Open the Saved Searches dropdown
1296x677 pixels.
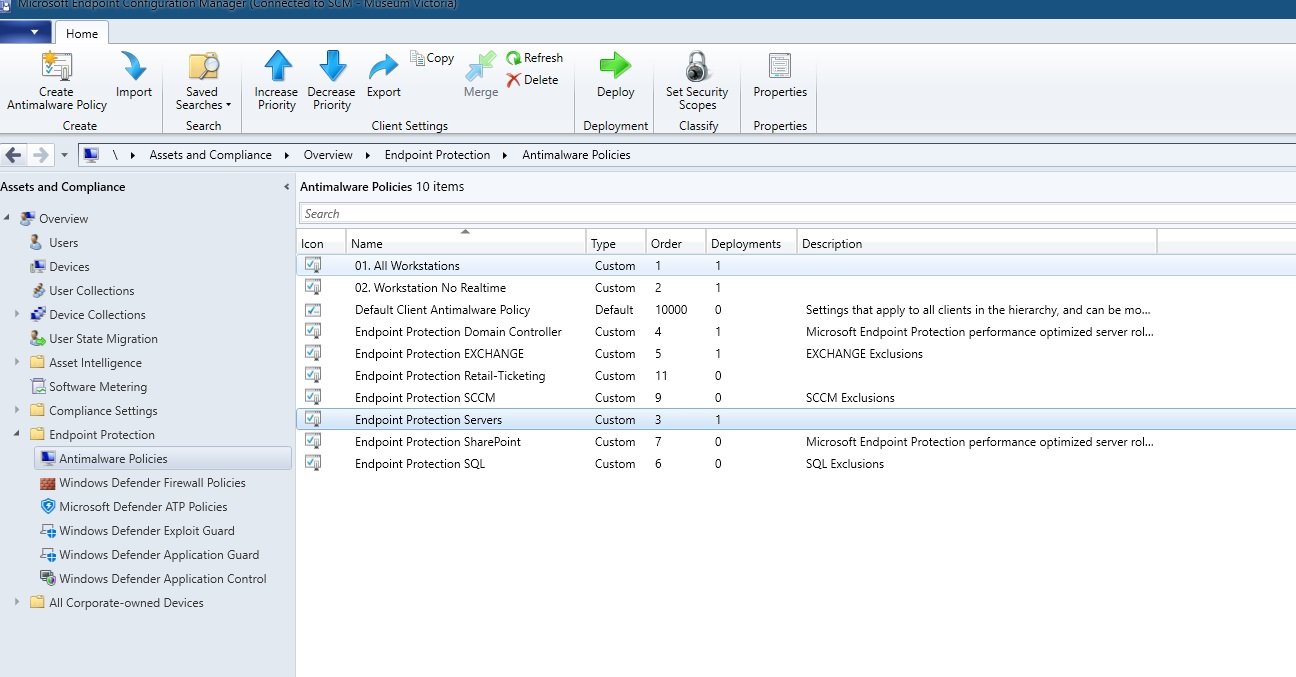(203, 81)
